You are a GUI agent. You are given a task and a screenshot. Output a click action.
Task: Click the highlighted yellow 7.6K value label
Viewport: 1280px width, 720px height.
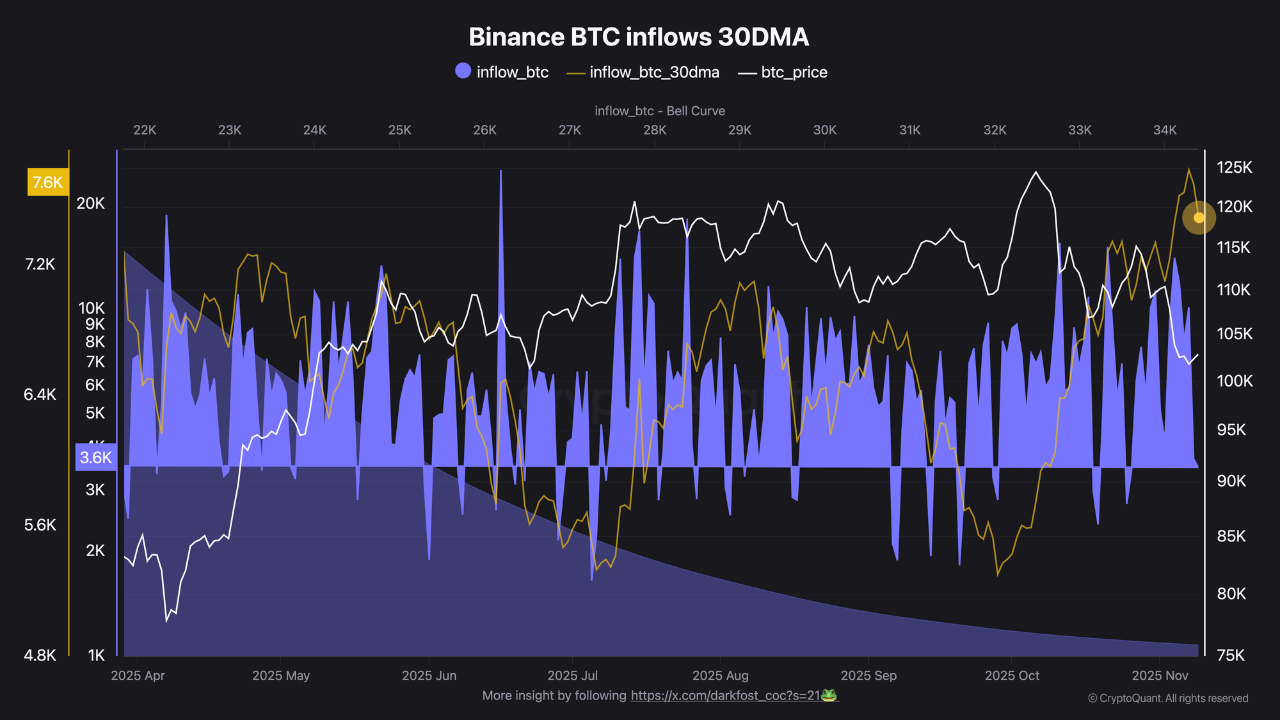pos(47,182)
